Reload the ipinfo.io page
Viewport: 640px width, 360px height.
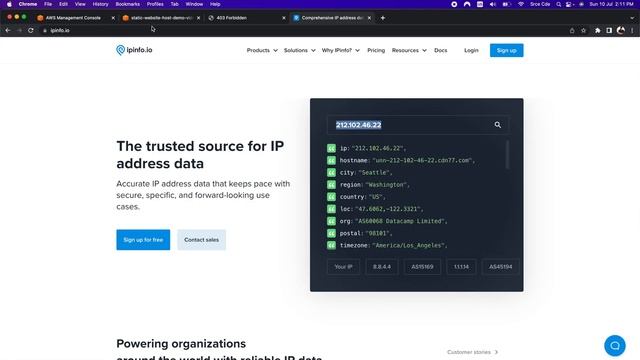[x=31, y=30]
